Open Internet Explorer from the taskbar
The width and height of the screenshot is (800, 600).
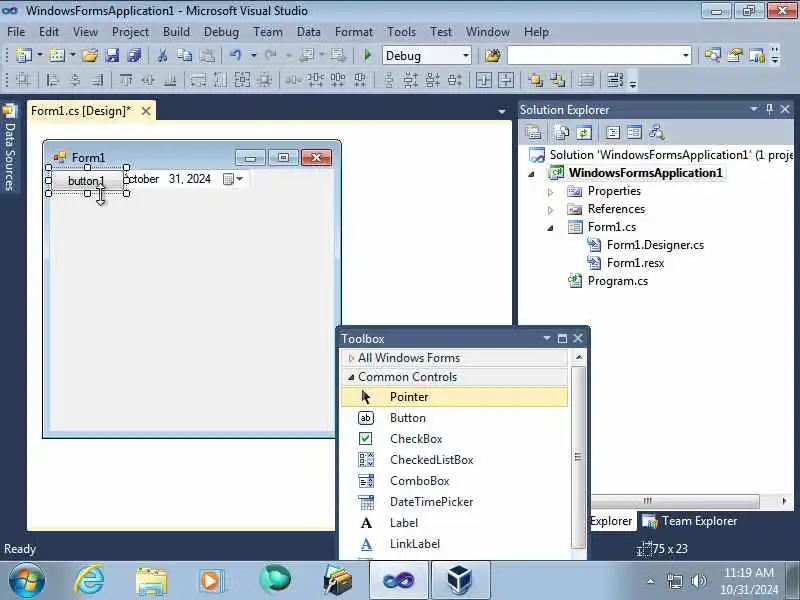pos(89,581)
